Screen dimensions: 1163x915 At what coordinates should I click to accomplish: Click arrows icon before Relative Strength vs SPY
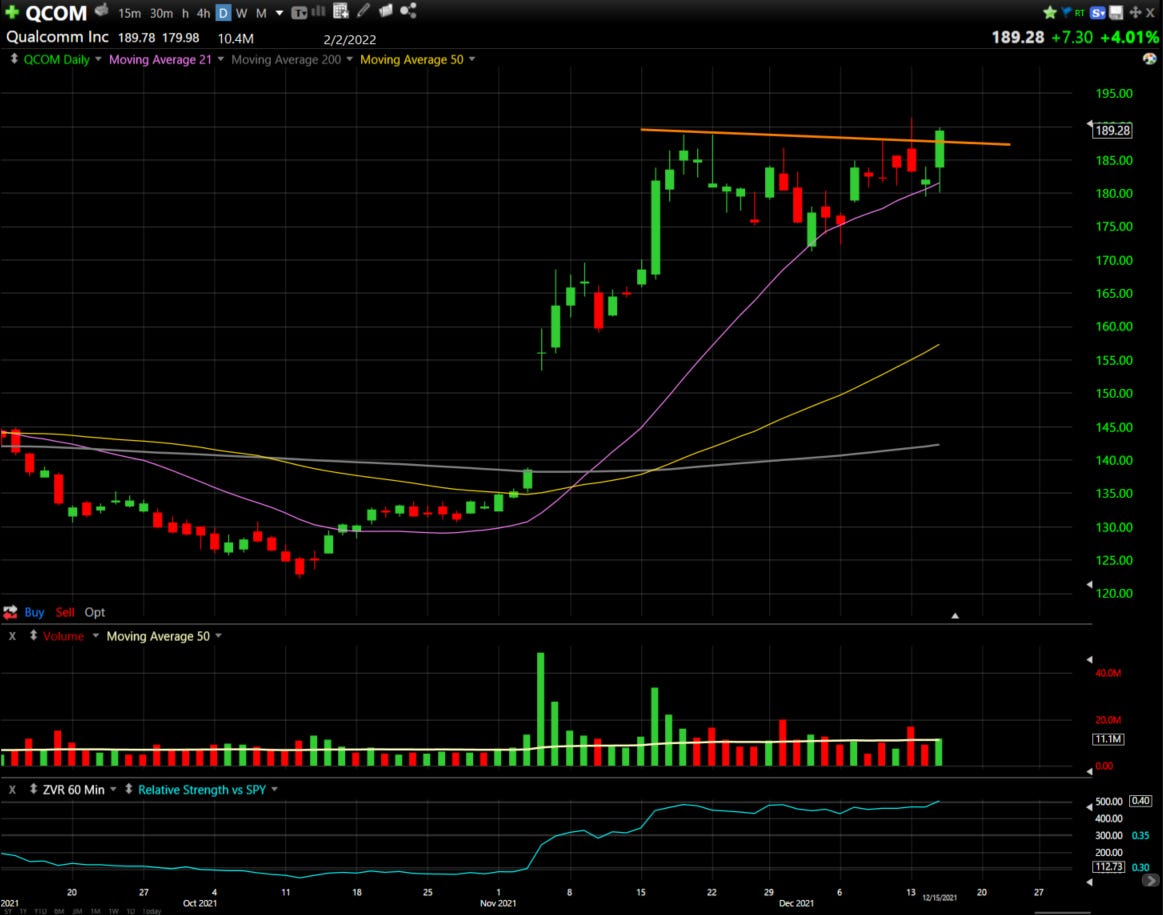click(x=128, y=789)
